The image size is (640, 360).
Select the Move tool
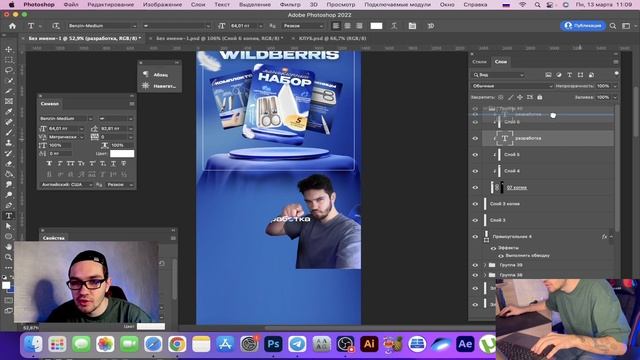click(x=9, y=49)
